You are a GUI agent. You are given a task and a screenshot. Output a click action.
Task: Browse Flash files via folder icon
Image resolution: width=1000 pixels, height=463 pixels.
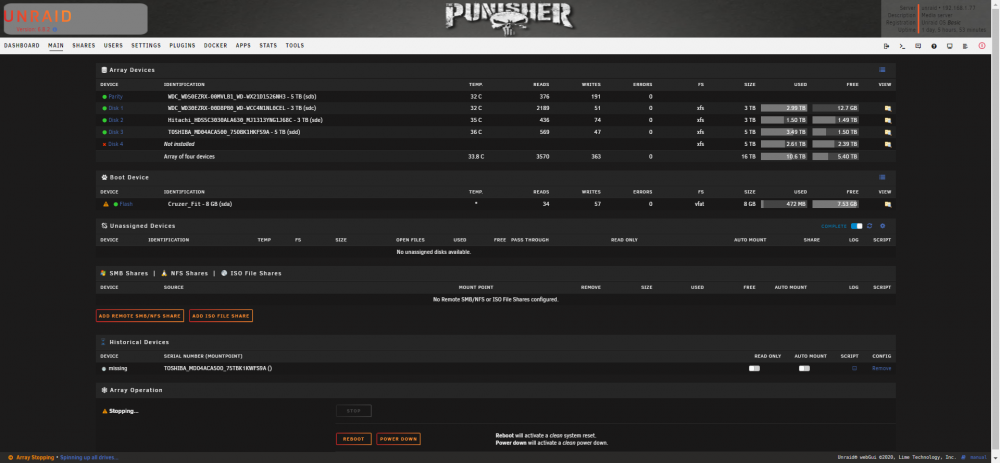[x=887, y=205]
